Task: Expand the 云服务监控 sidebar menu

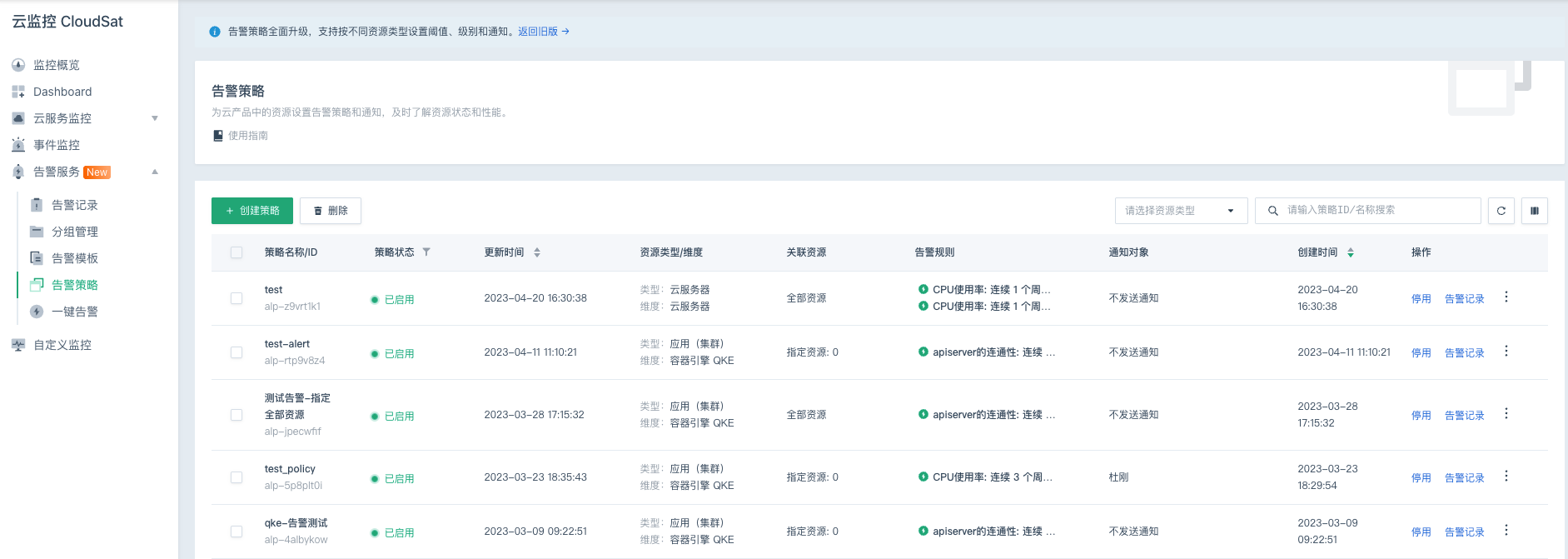Action: point(155,118)
